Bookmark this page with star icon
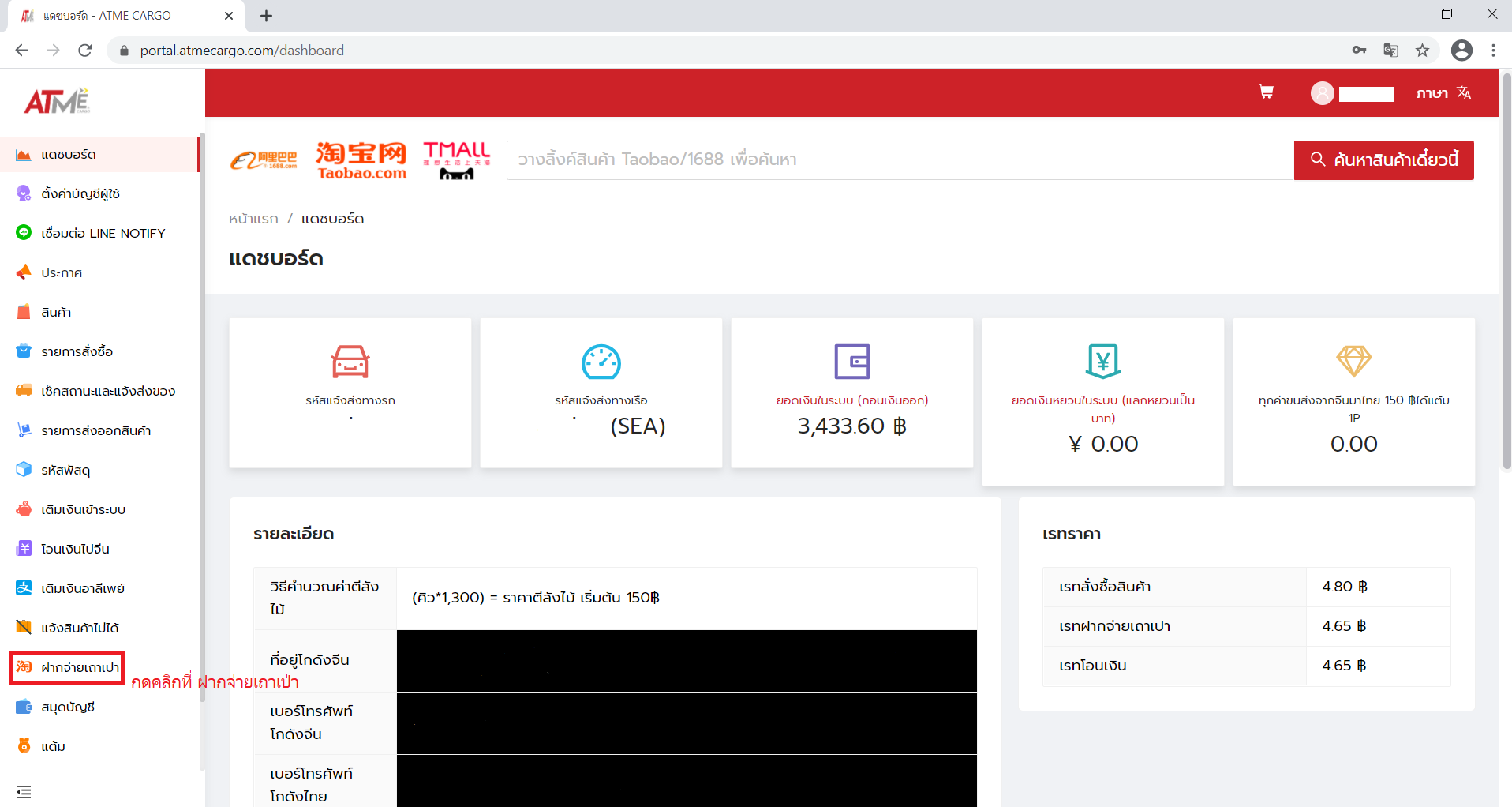This screenshot has height=807, width=1512. point(1422,51)
